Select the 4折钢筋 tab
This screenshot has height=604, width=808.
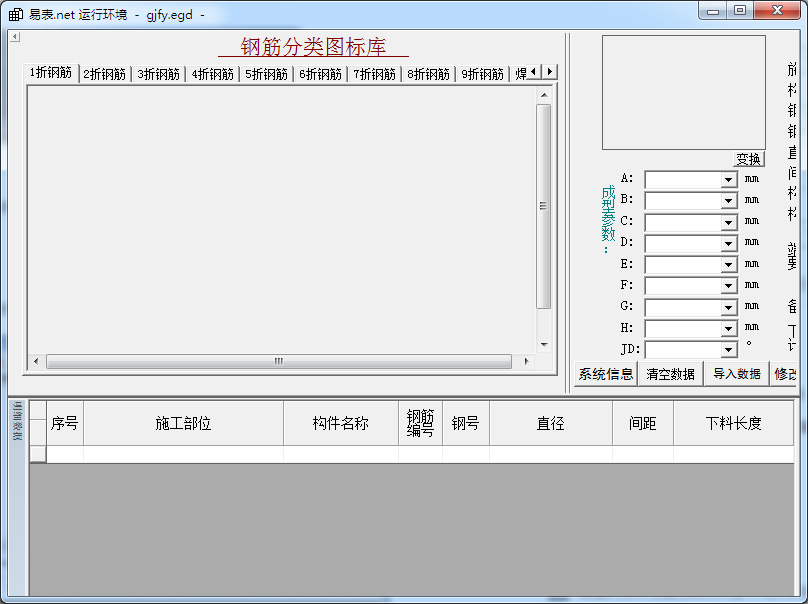coord(213,74)
